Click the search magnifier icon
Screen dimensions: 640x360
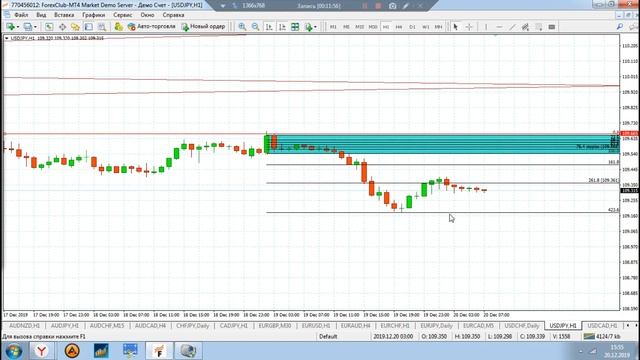point(620,27)
